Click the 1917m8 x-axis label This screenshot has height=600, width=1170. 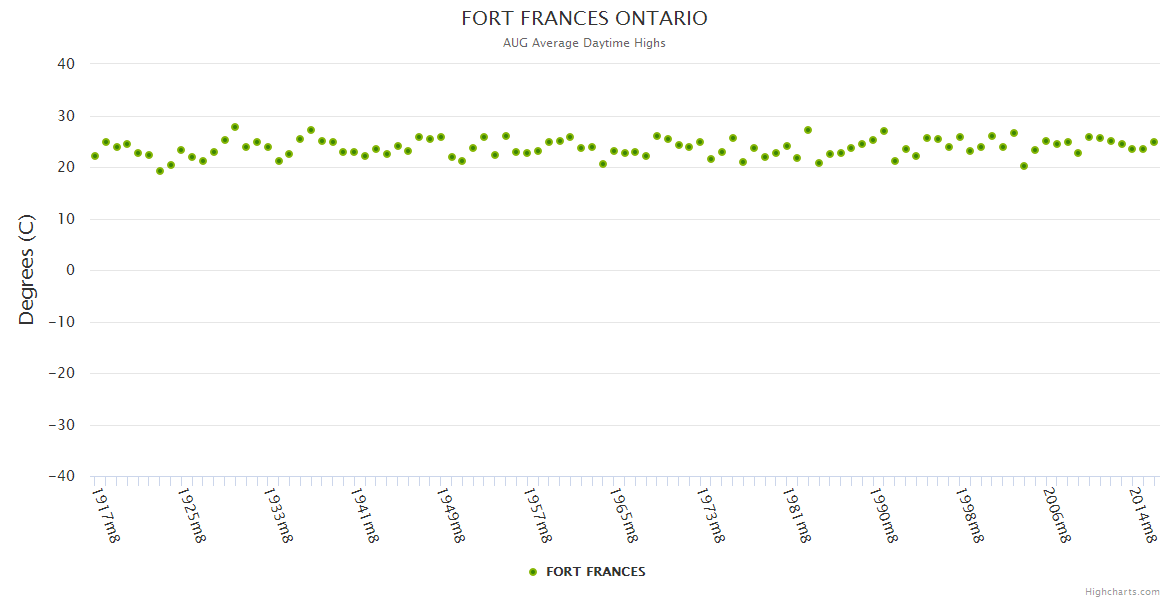[106, 514]
